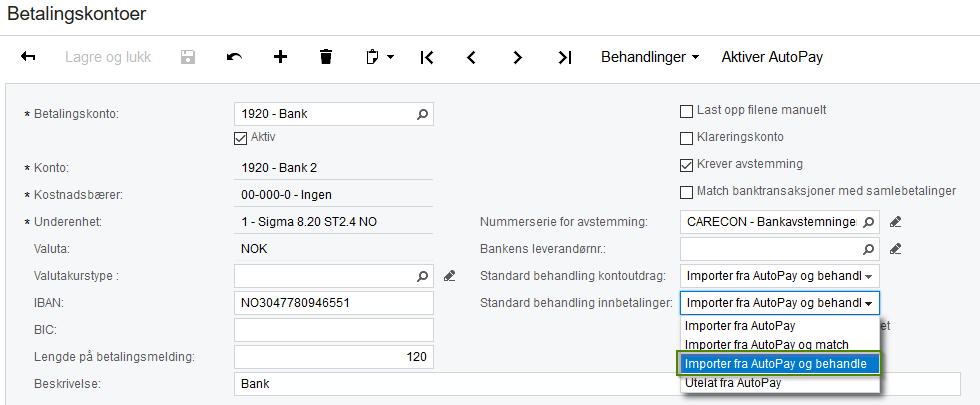Screen dimensions: 980x405
Task: Click Aktiver AutoPay button
Action: [772, 57]
